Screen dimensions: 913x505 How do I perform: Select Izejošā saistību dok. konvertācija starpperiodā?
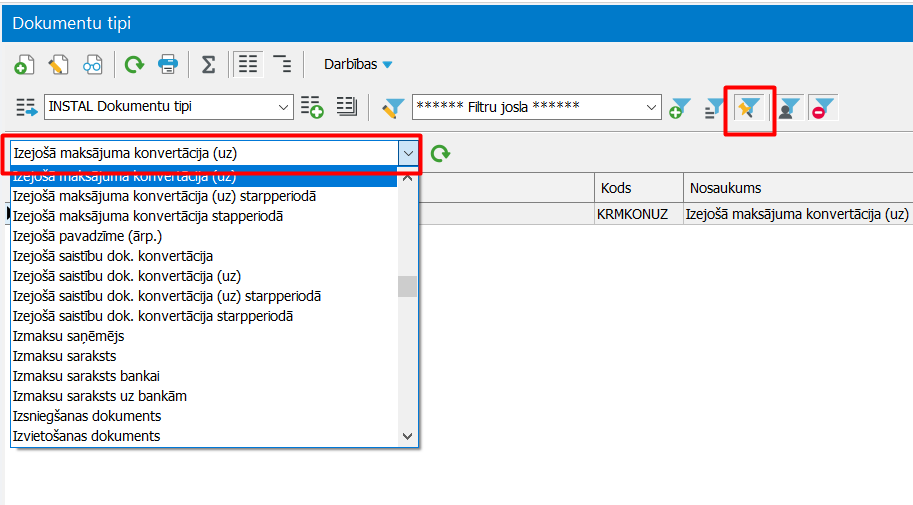coord(204,316)
